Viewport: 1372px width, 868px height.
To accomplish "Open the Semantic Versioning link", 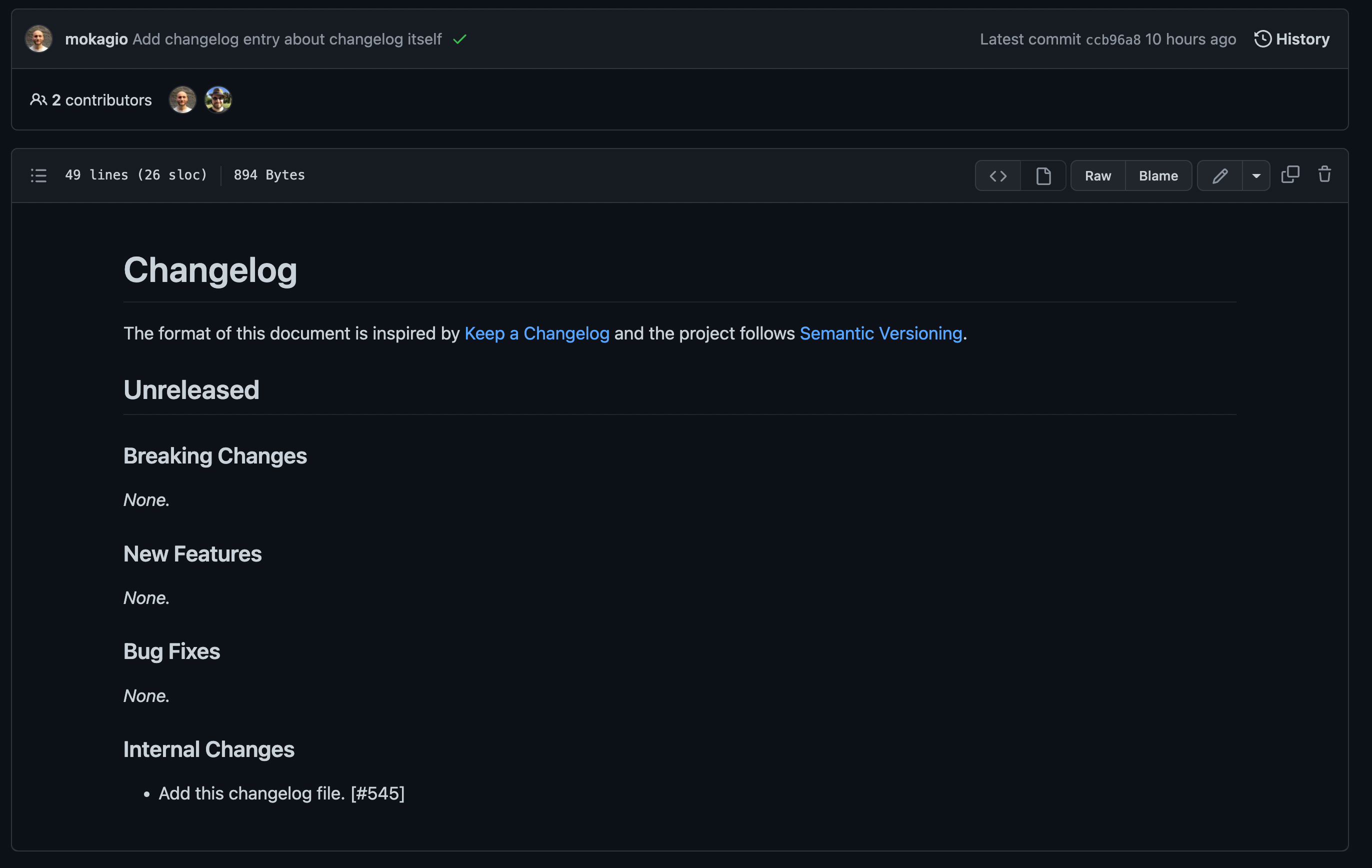I will coord(880,333).
